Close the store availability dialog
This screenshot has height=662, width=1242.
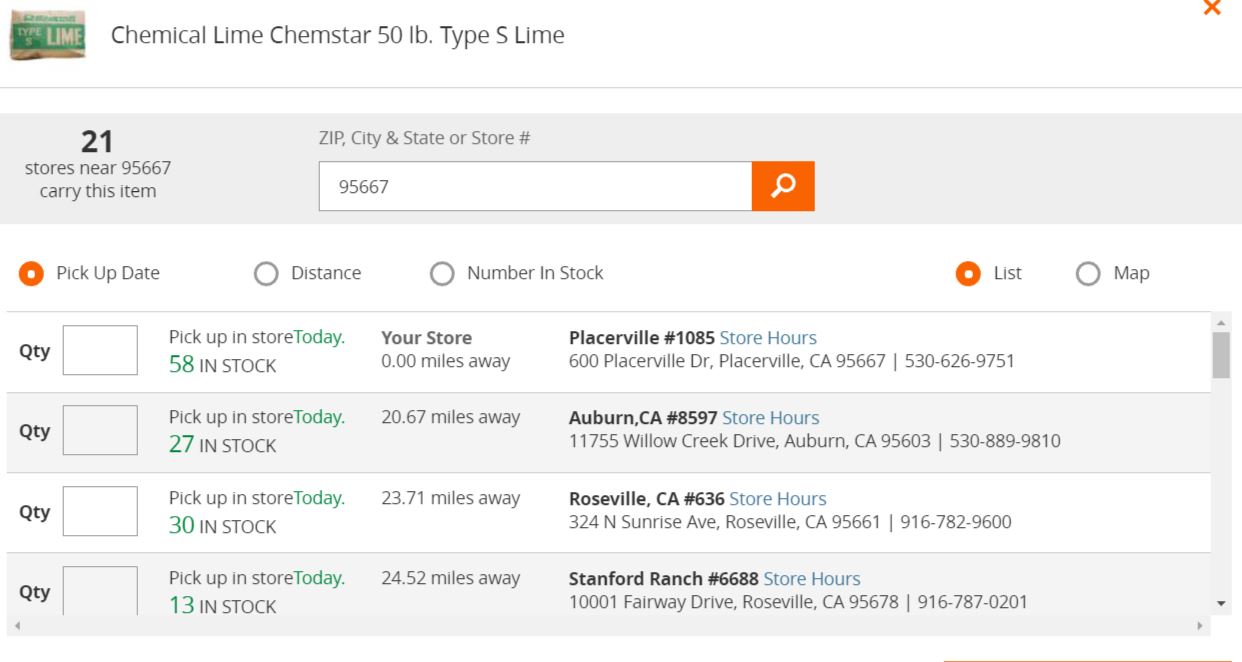(1212, 8)
